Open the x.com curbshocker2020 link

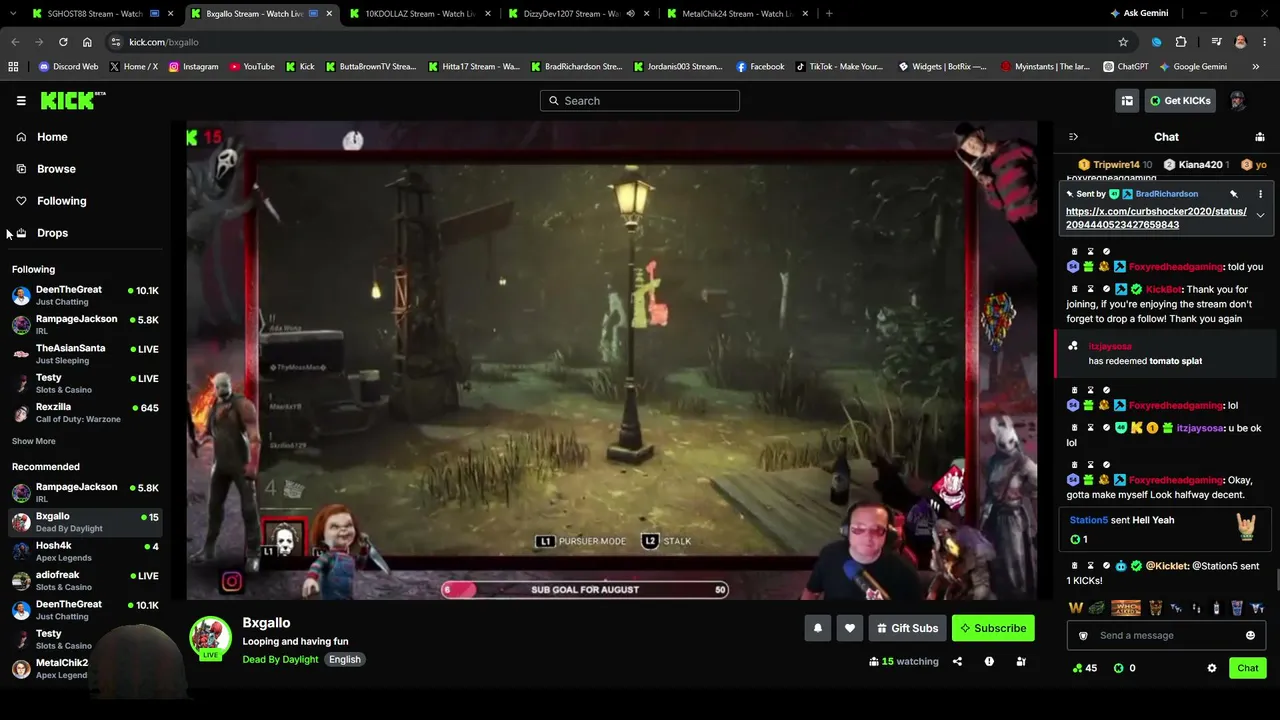(x=1156, y=218)
